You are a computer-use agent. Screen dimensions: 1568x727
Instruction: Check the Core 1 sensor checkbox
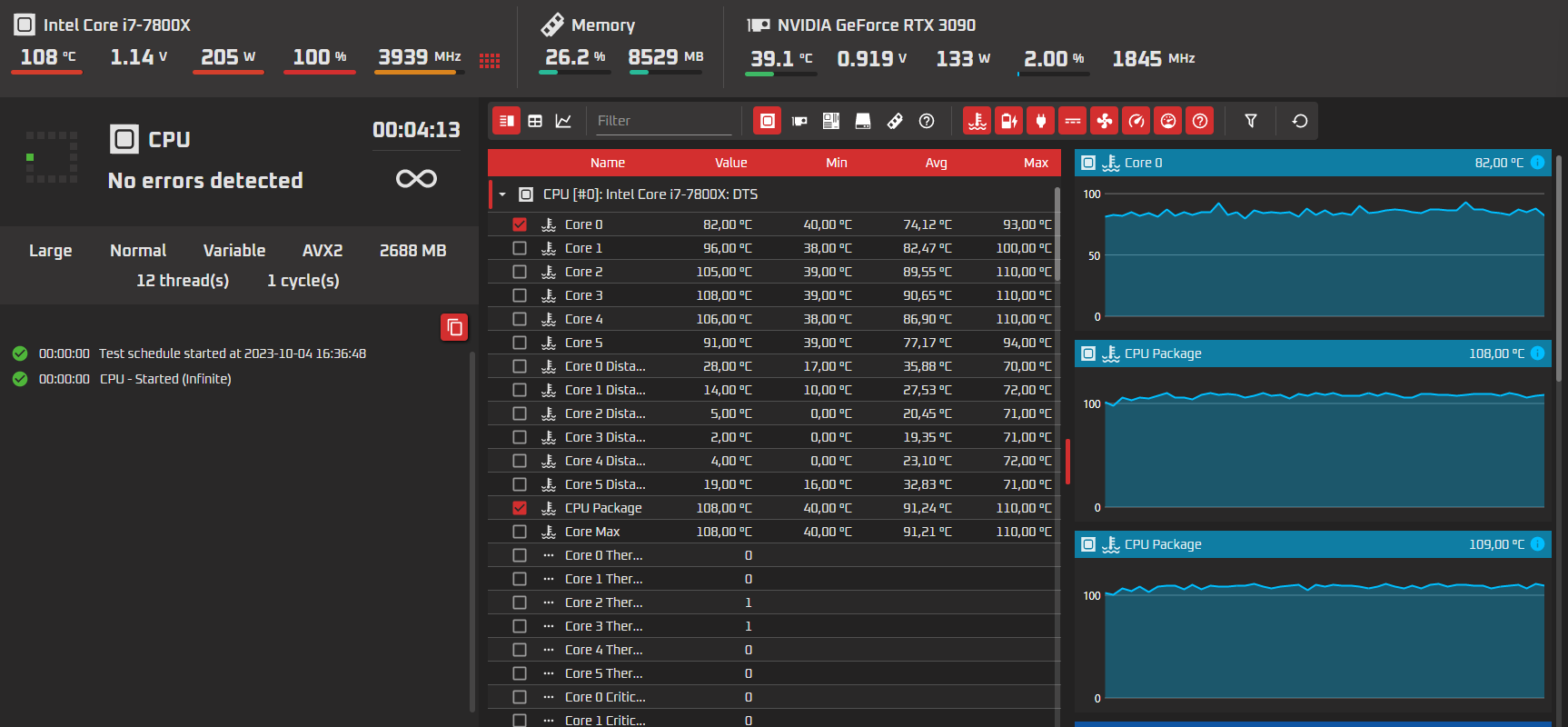pos(520,248)
